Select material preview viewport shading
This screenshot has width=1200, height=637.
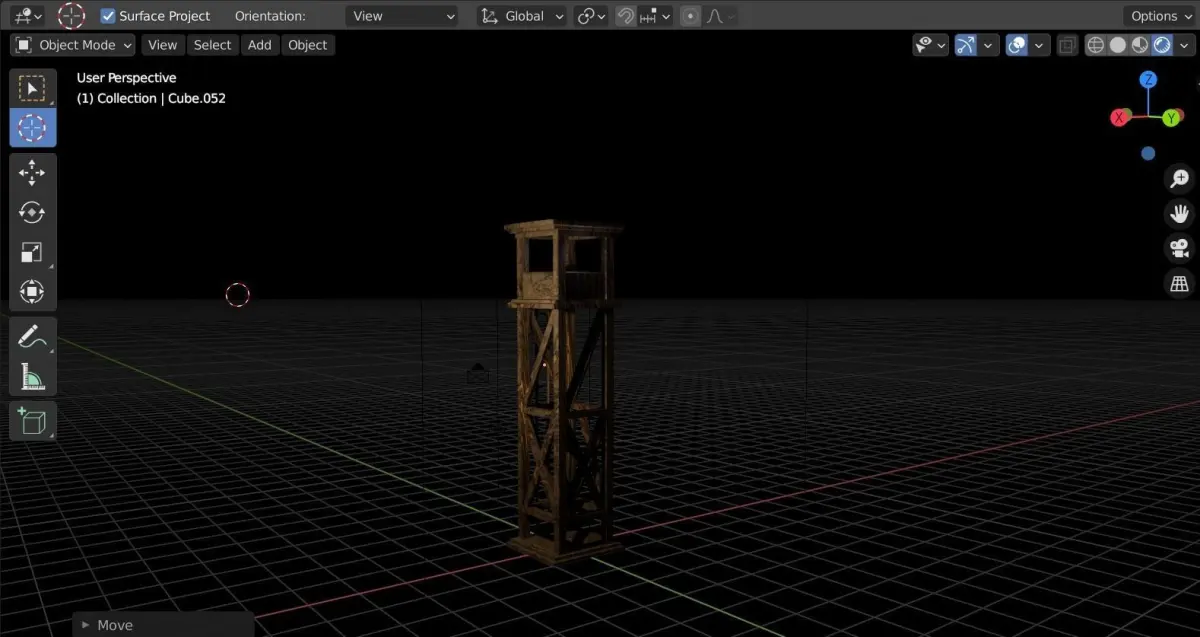[x=1140, y=45]
